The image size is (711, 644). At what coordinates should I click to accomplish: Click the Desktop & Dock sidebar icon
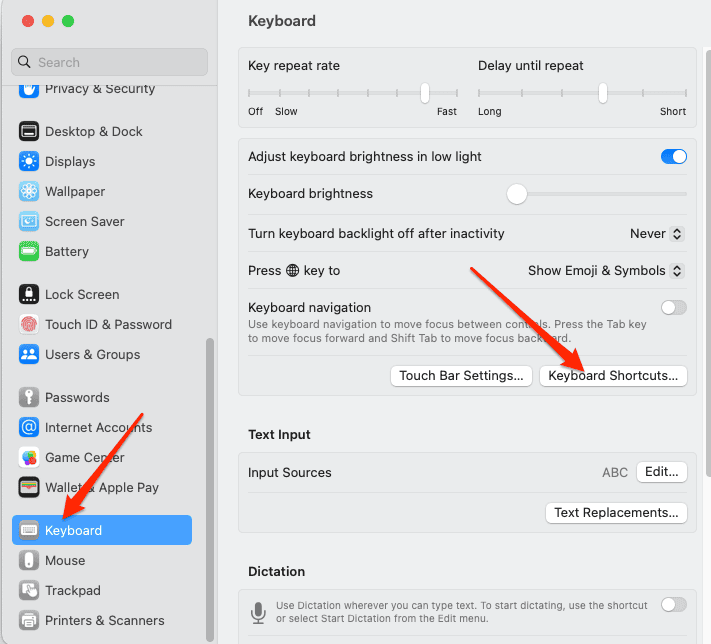click(x=28, y=131)
